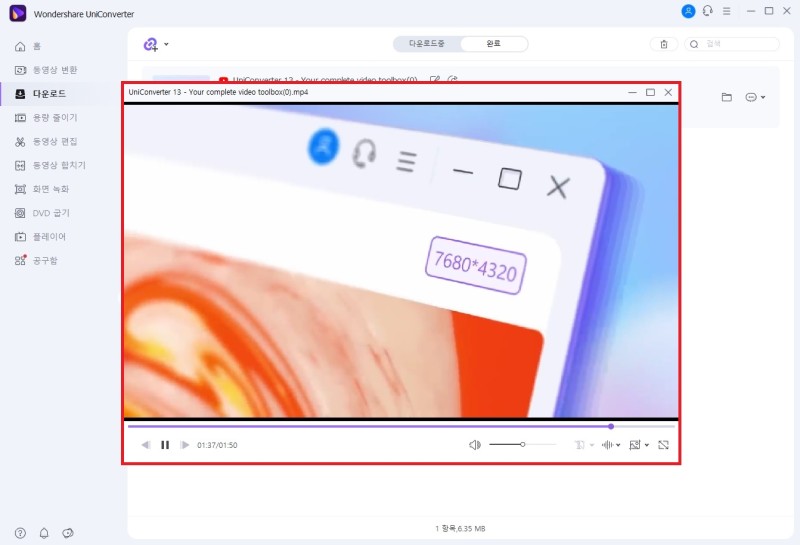Click the status text 1 항목,6.35 MB

tap(460, 529)
